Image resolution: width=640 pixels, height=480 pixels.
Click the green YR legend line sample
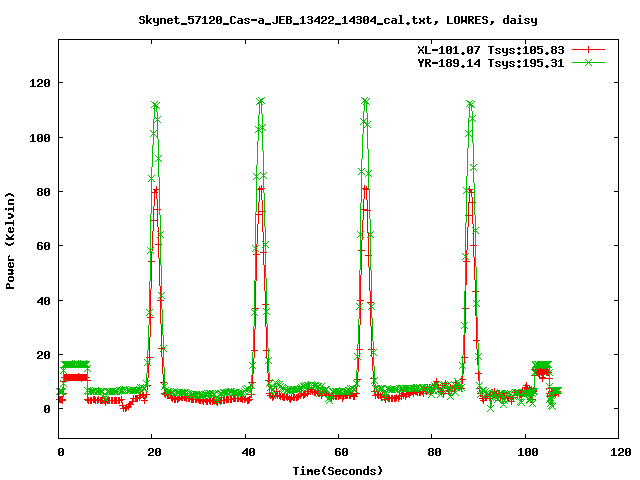coord(588,62)
